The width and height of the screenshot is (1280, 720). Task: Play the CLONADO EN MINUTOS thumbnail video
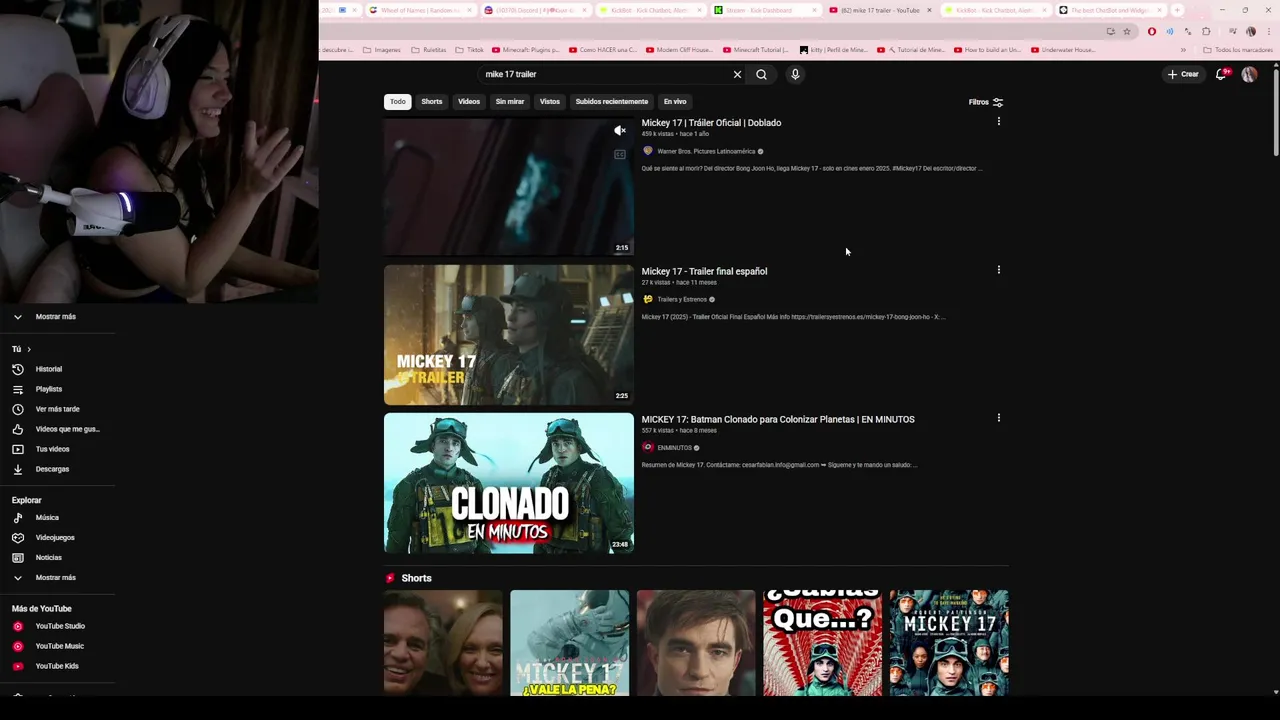[509, 483]
